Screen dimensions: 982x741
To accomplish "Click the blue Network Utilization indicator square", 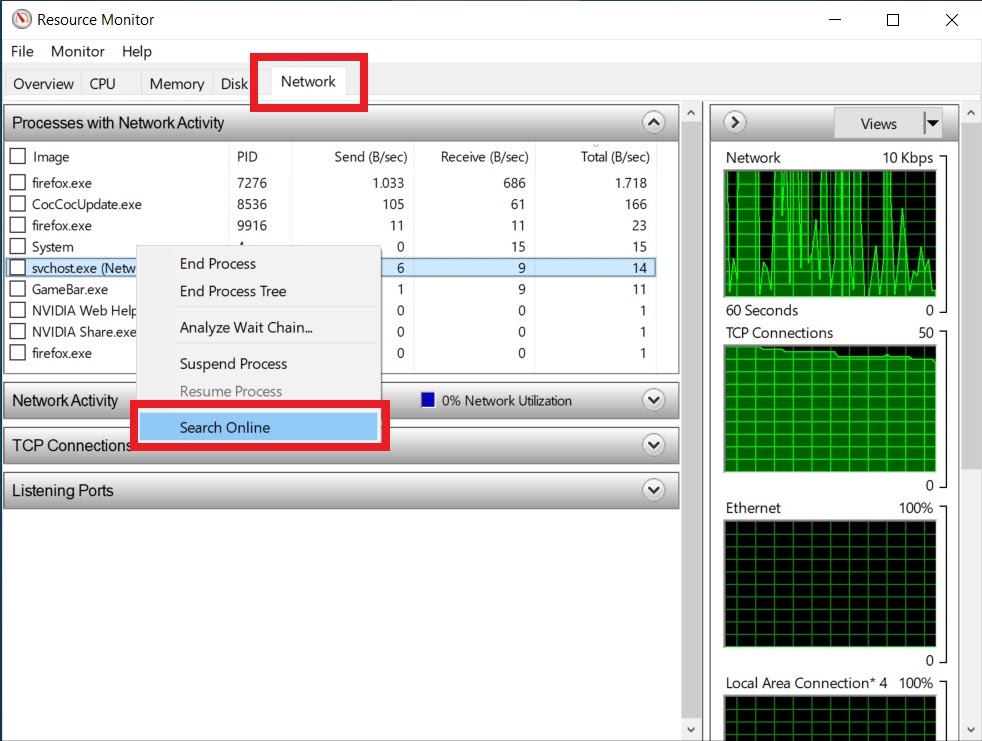I will tap(428, 400).
